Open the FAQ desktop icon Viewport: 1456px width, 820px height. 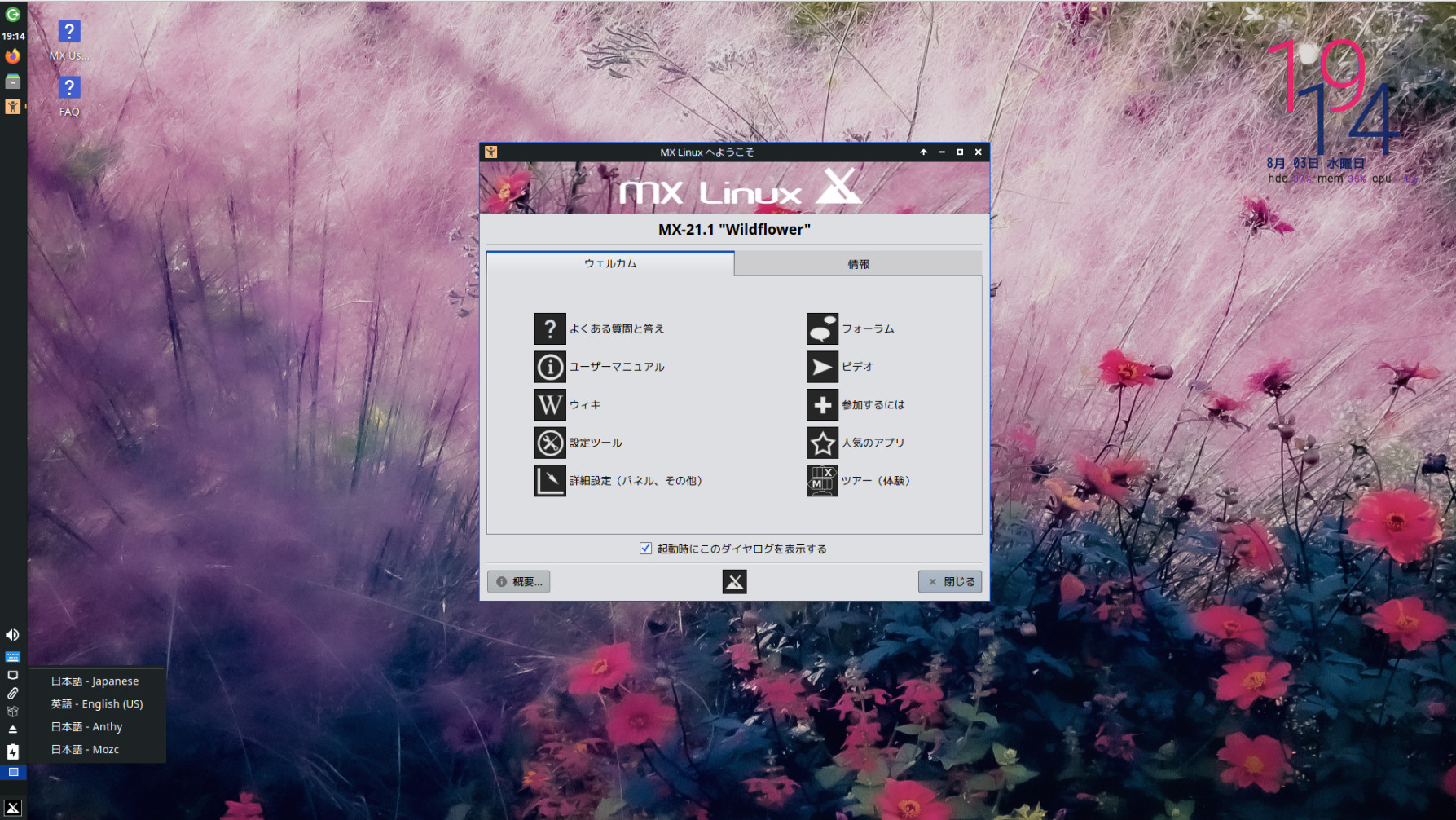pos(69,97)
